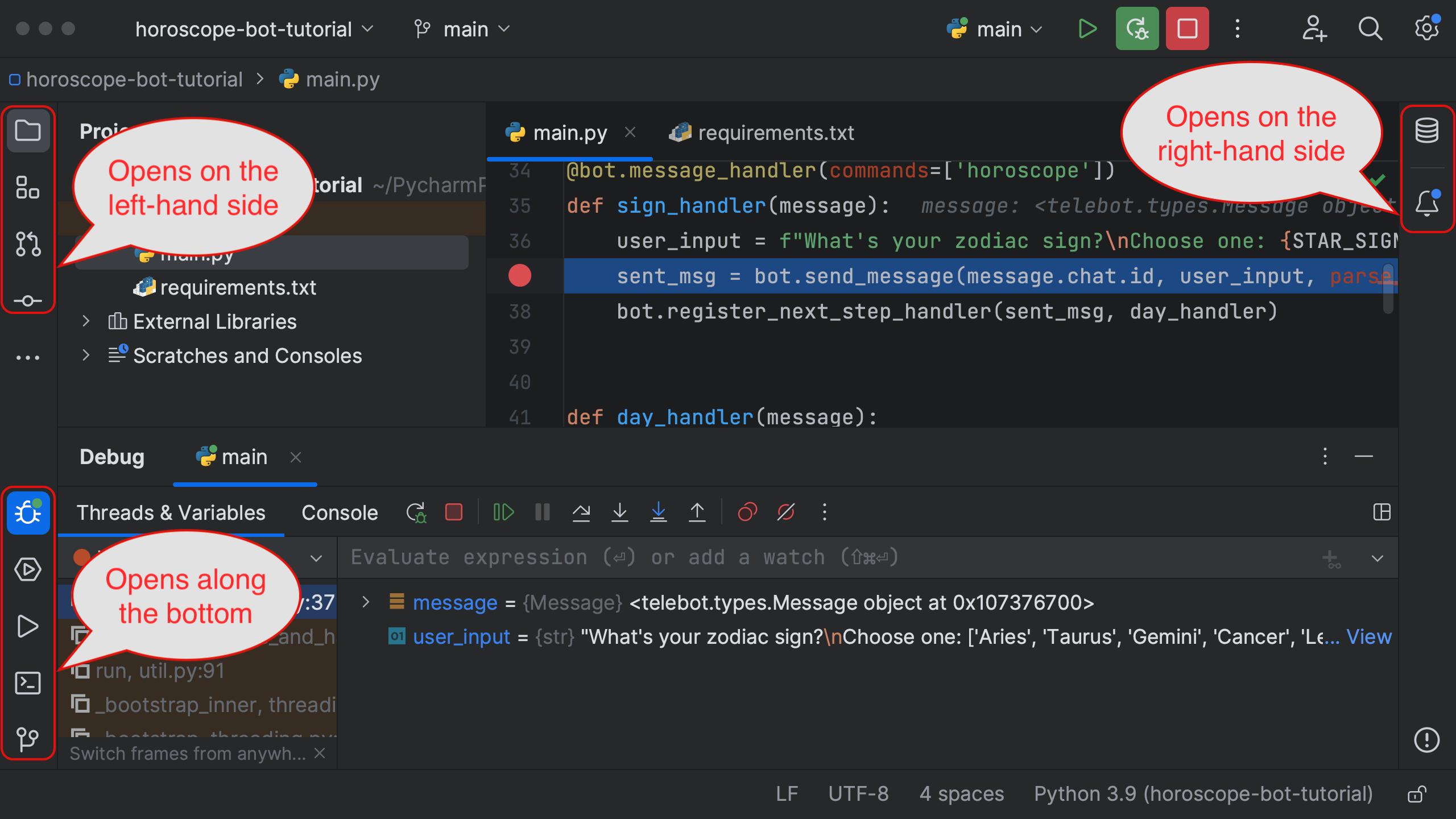The width and height of the screenshot is (1456, 819).
Task: Click the Pause Program debug button
Action: tap(543, 511)
